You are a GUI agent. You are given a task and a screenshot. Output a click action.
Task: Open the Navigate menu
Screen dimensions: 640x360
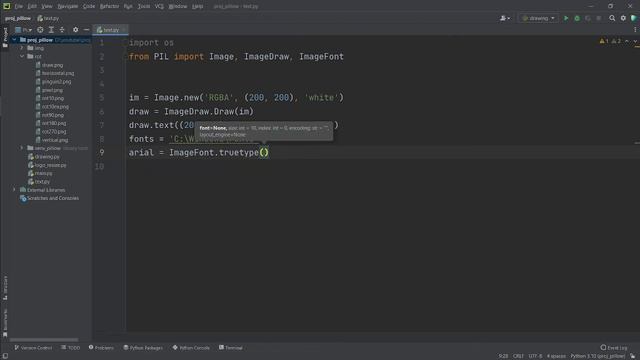pos(67,6)
